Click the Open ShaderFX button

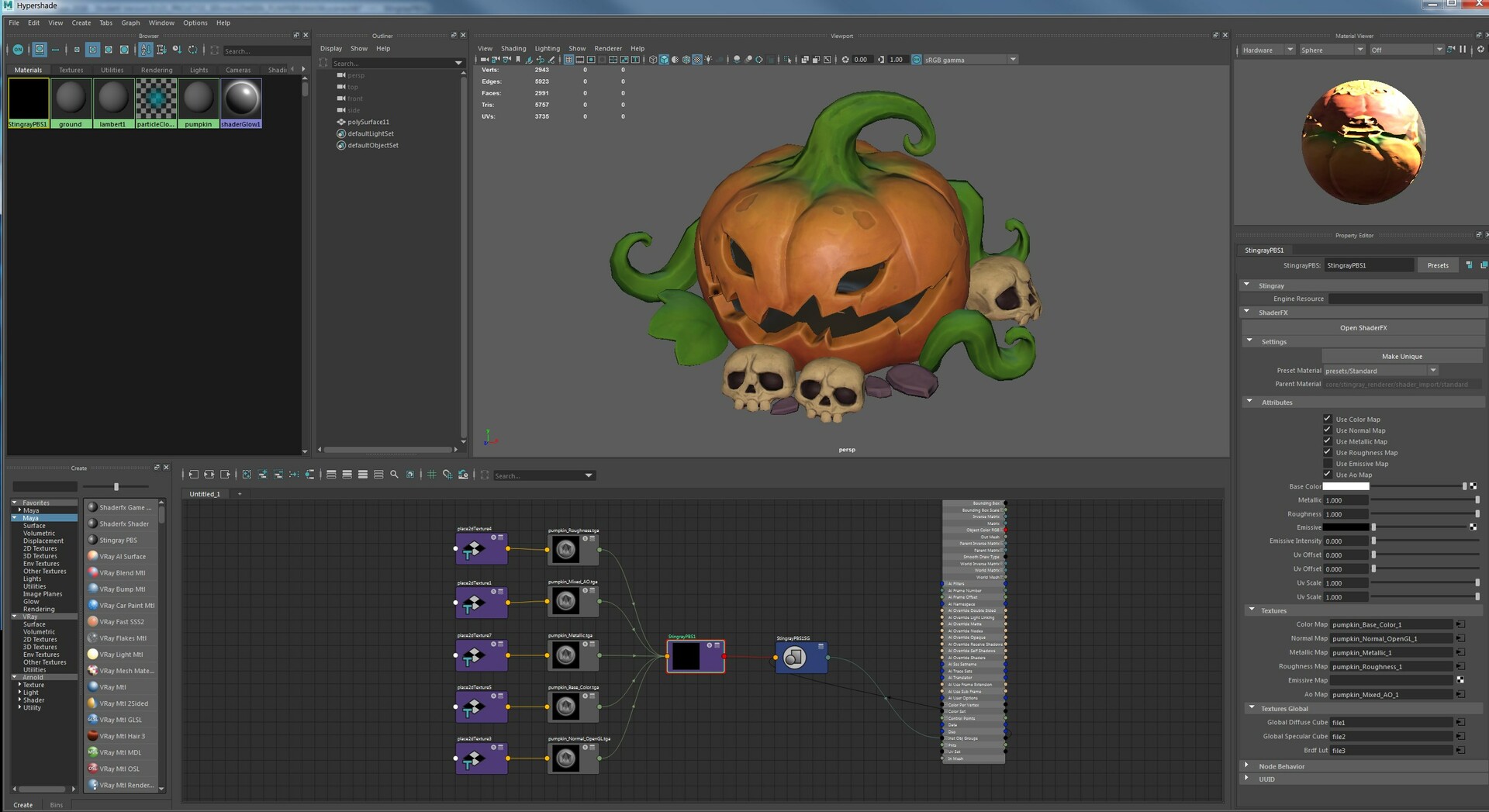click(x=1363, y=327)
